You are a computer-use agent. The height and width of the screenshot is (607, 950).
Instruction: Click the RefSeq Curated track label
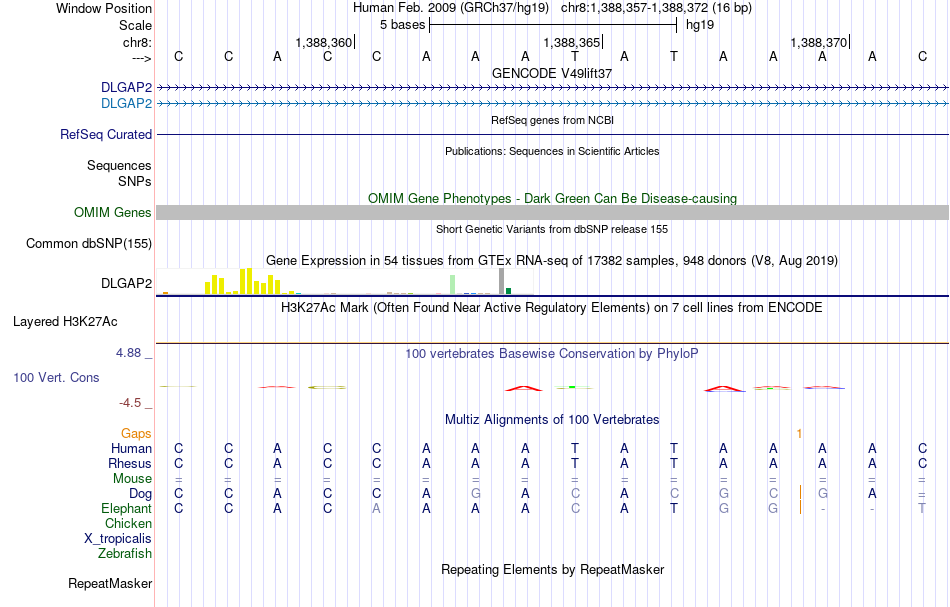click(106, 134)
